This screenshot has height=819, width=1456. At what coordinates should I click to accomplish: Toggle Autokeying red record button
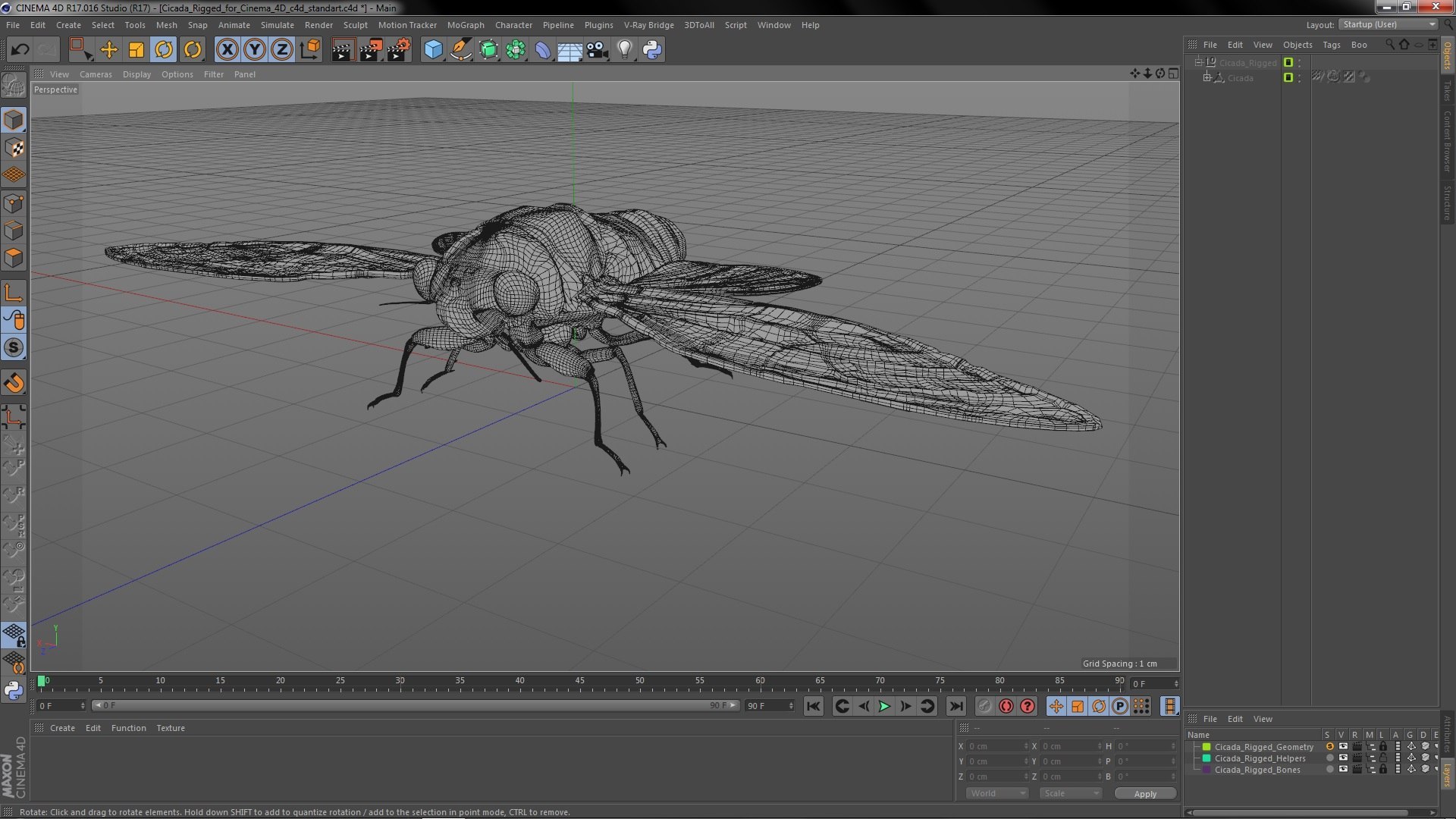coord(1006,706)
